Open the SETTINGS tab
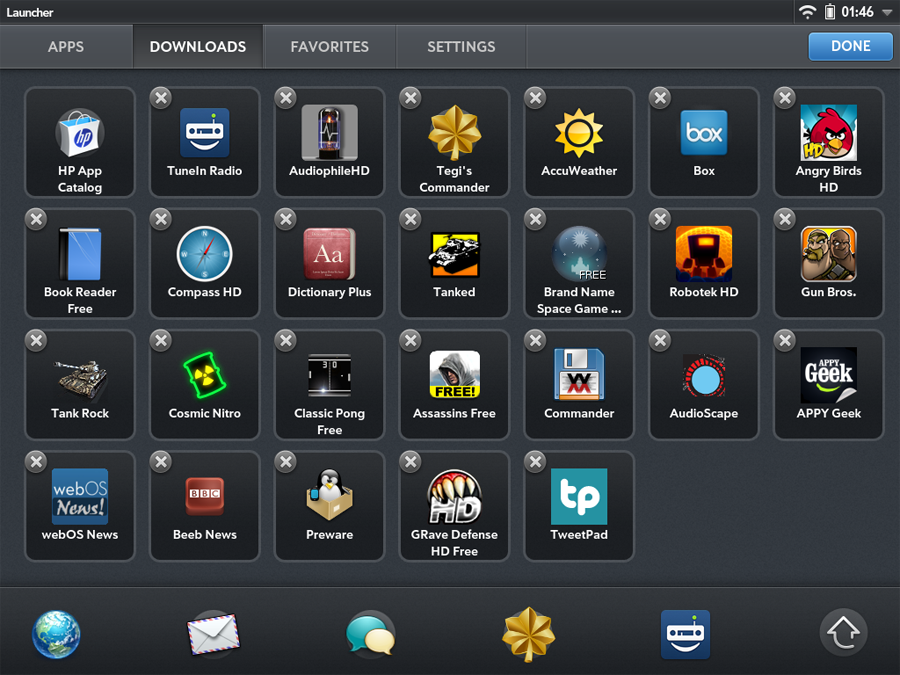900x675 pixels. click(461, 46)
